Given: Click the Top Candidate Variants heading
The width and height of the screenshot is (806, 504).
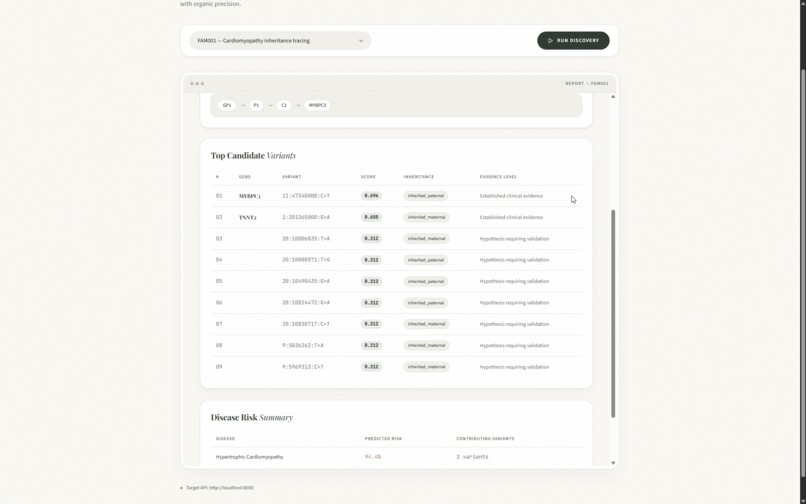Looking at the screenshot, I should pyautogui.click(x=253, y=155).
